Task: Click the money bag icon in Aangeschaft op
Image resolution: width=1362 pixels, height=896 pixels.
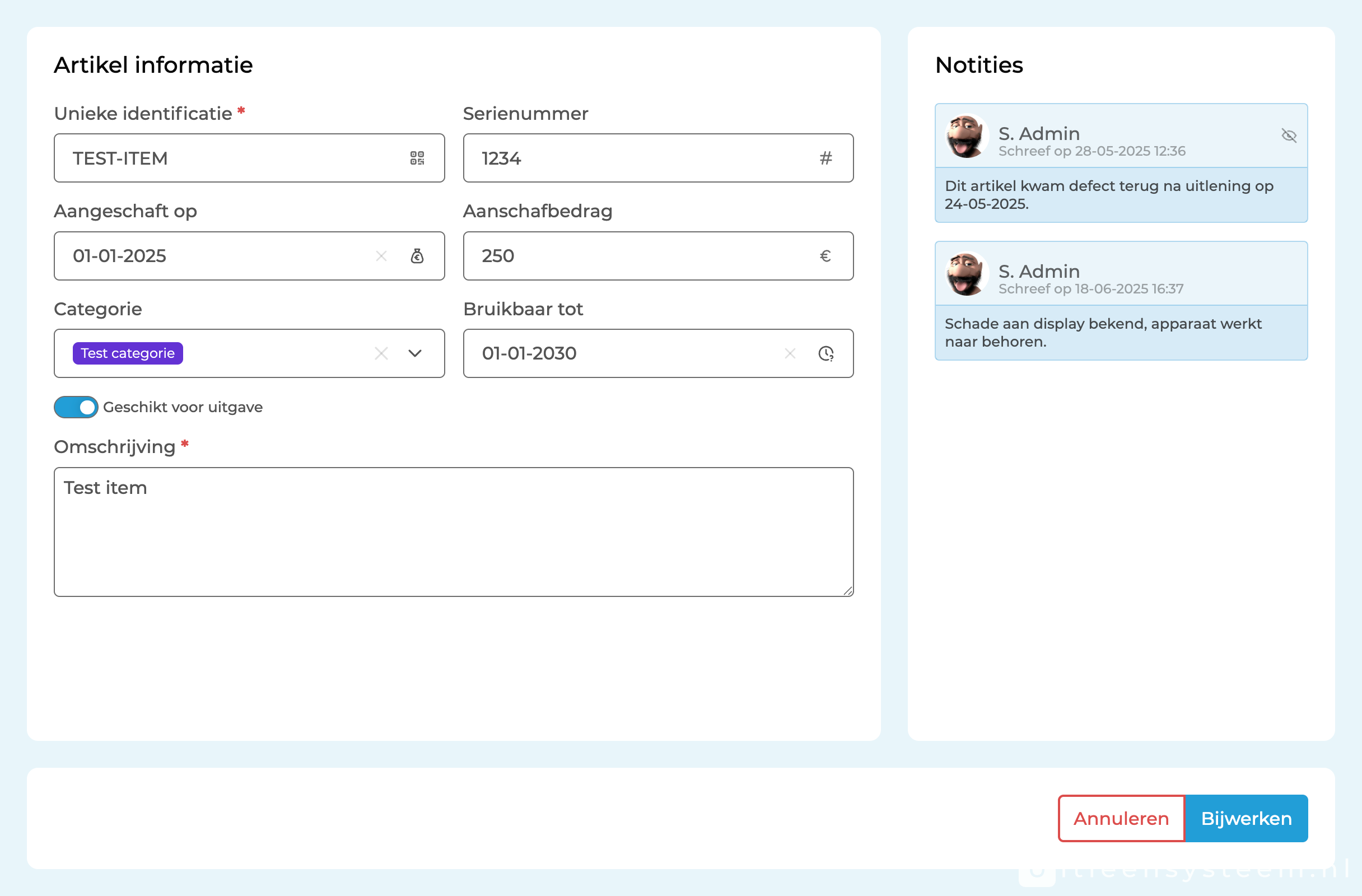Action: [417, 256]
